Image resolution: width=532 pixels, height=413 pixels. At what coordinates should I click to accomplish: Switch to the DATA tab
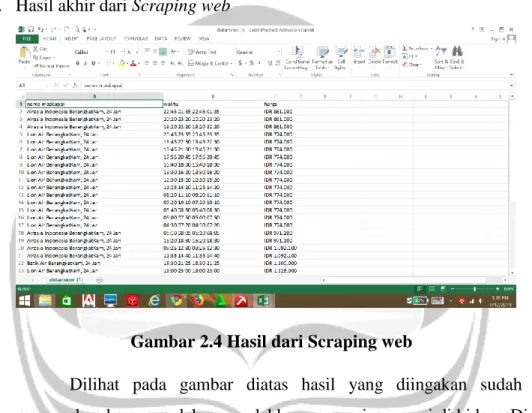pyautogui.click(x=161, y=39)
